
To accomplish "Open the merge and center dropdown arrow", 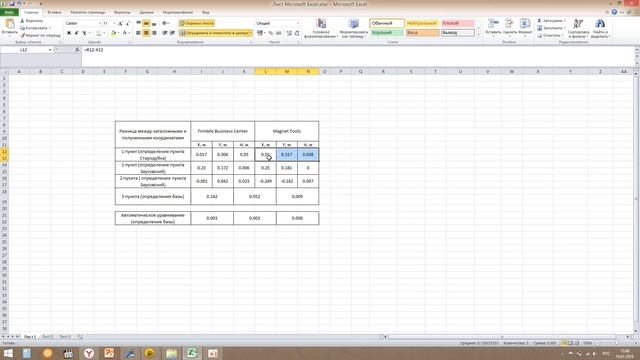I will click(x=250, y=33).
